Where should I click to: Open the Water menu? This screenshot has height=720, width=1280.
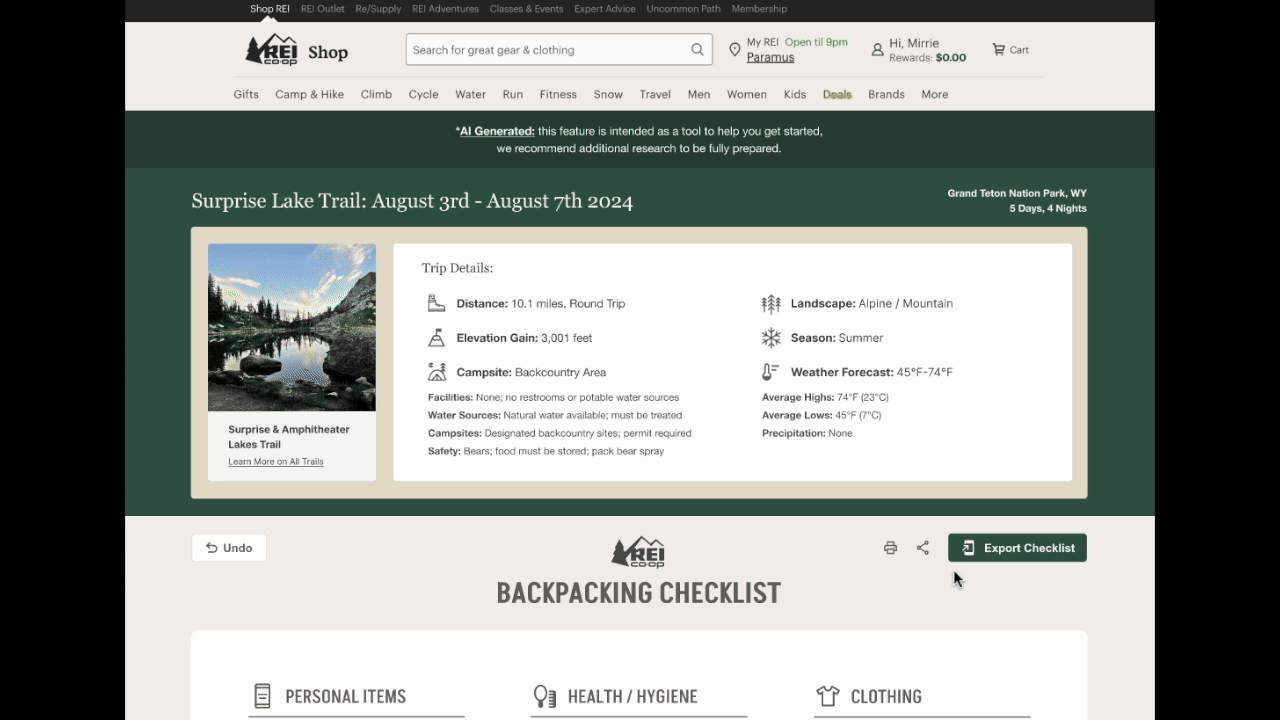pyautogui.click(x=470, y=94)
